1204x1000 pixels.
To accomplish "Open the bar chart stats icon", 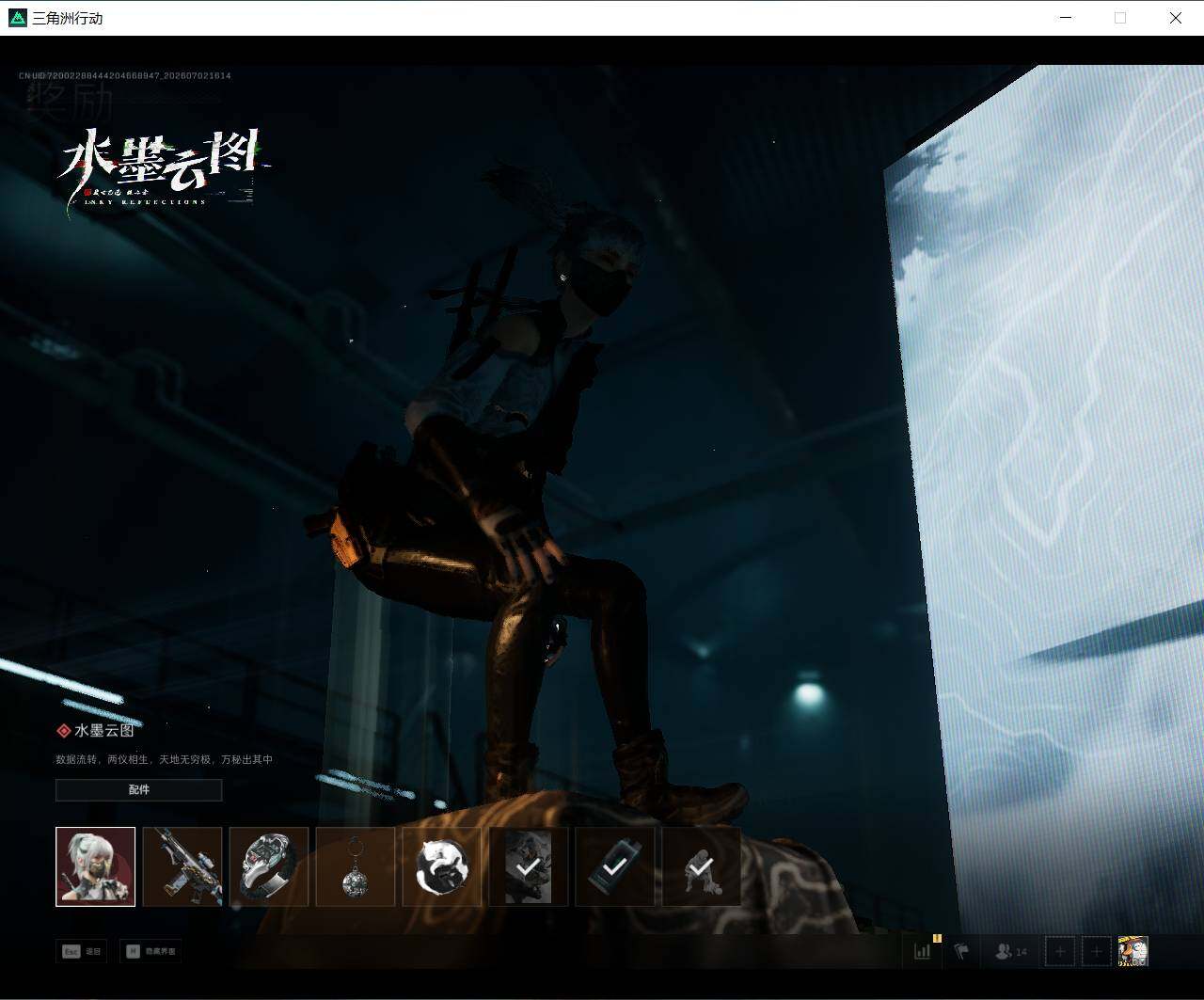I will [x=923, y=951].
